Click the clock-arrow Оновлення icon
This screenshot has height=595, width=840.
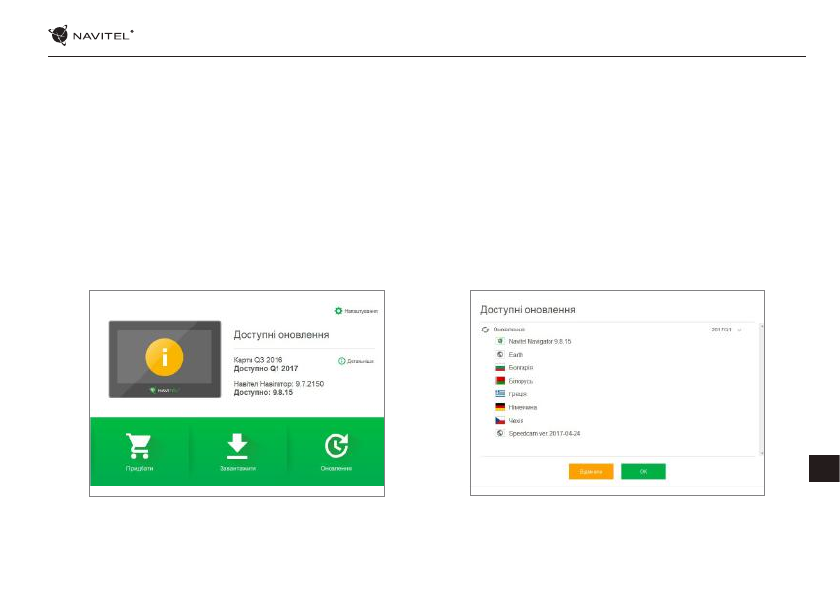[336, 446]
